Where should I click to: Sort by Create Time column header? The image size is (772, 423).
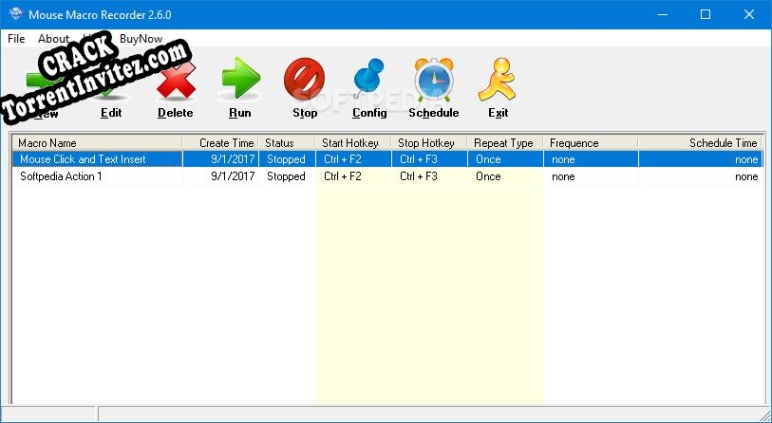click(x=220, y=143)
